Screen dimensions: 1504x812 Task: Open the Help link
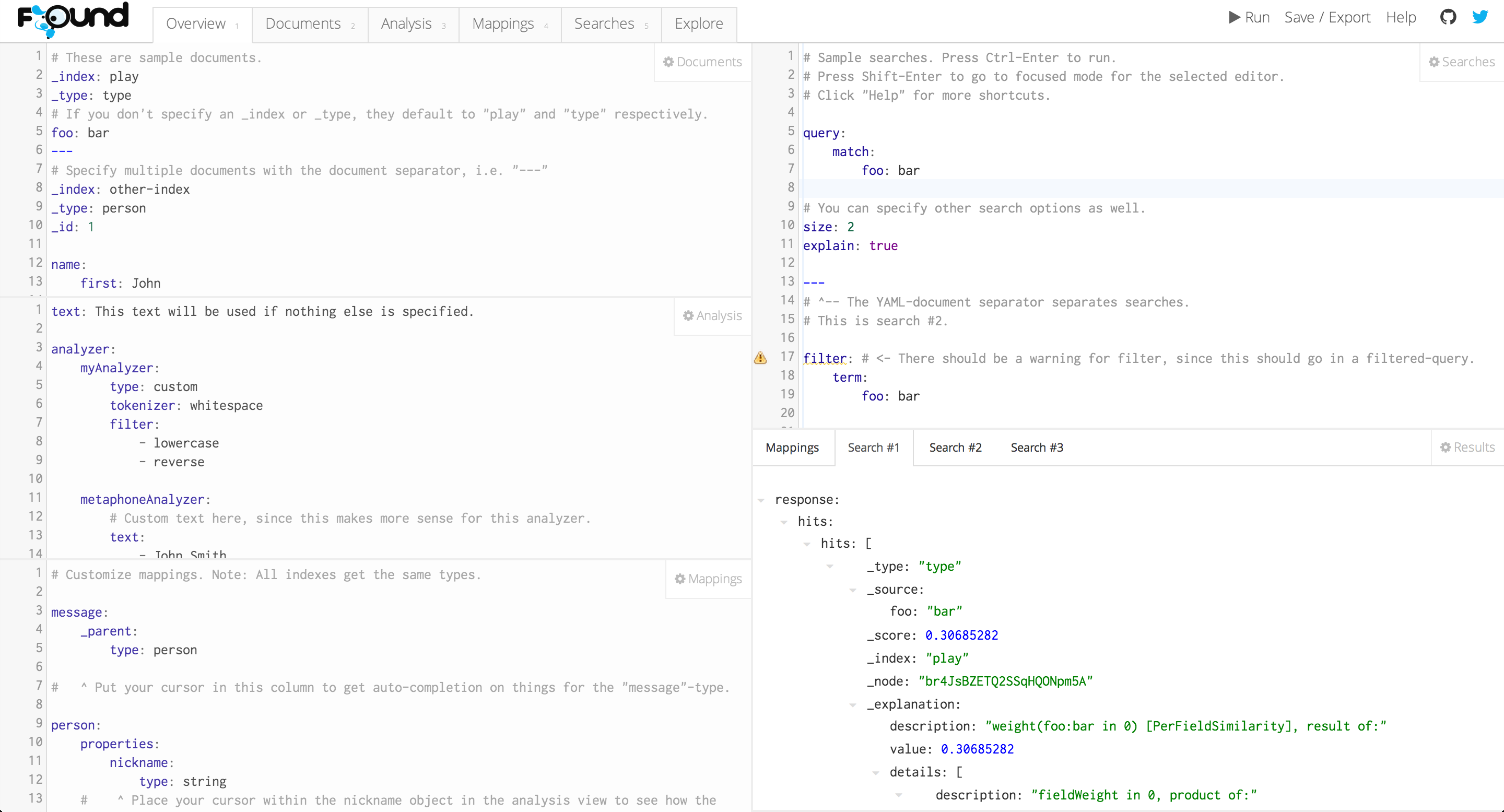coord(1401,18)
